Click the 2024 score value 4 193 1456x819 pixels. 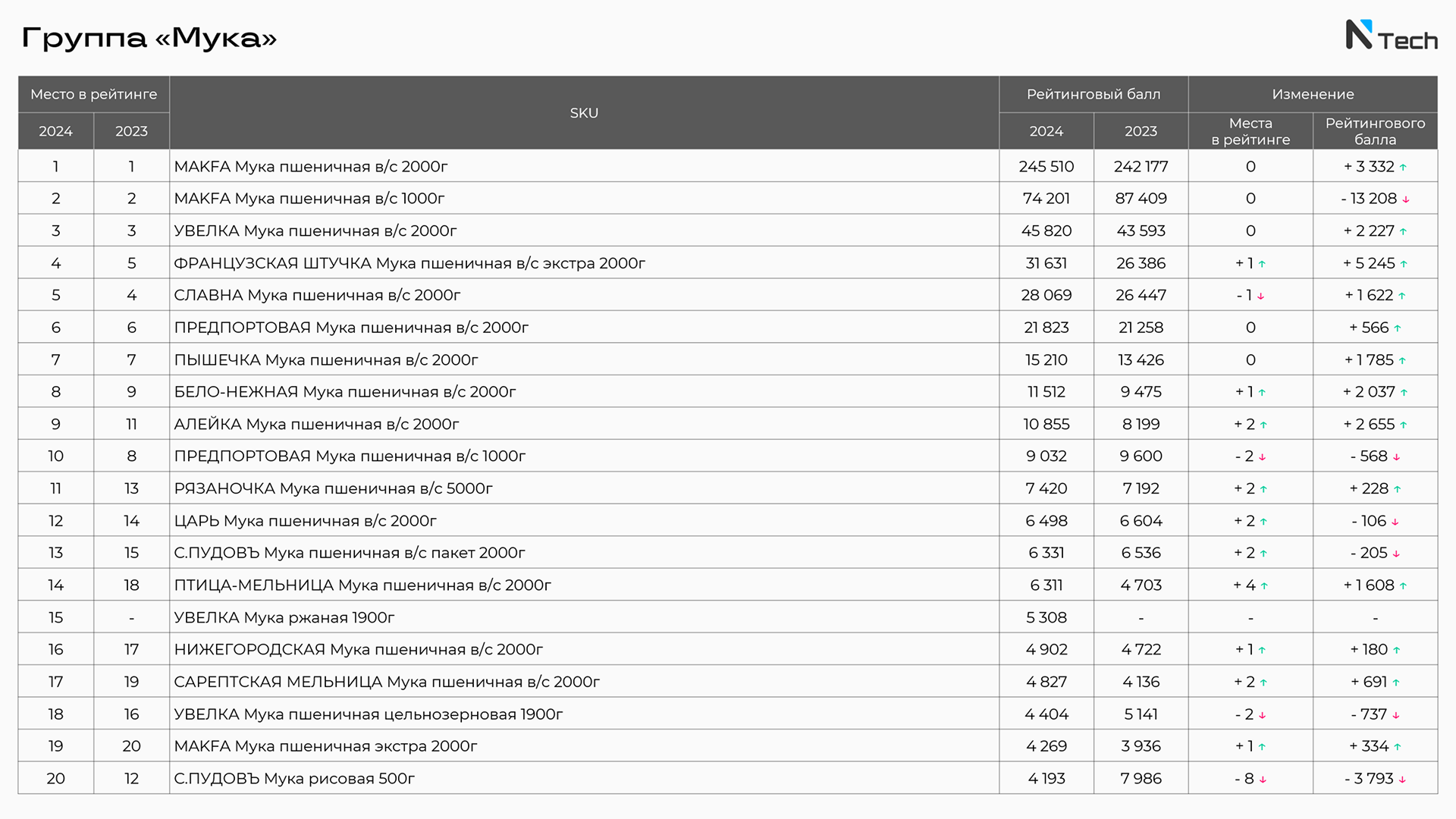[x=1046, y=778]
